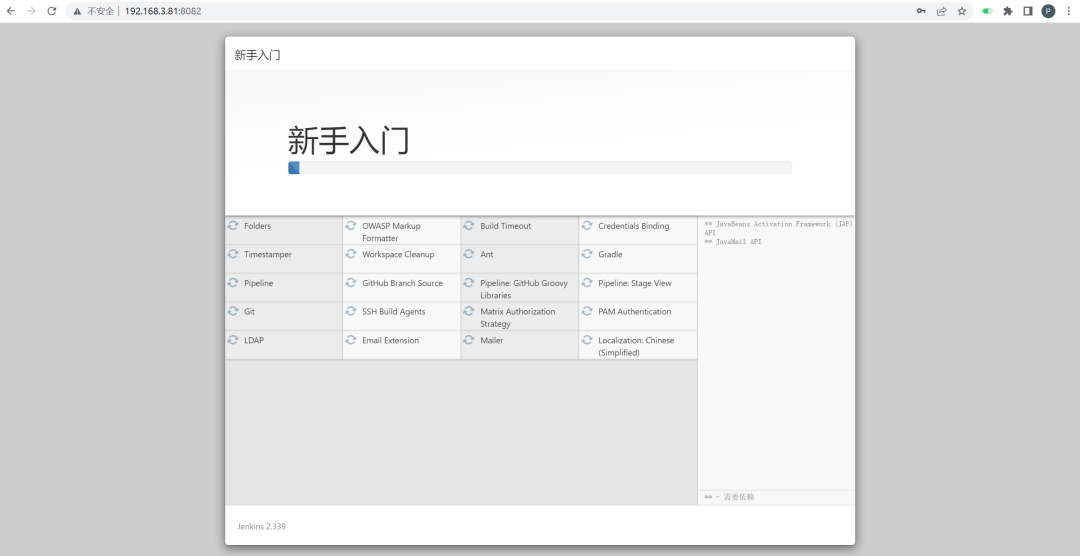Viewport: 1080px width, 556px height.
Task: Click the plugin installation progress bar
Action: (539, 168)
